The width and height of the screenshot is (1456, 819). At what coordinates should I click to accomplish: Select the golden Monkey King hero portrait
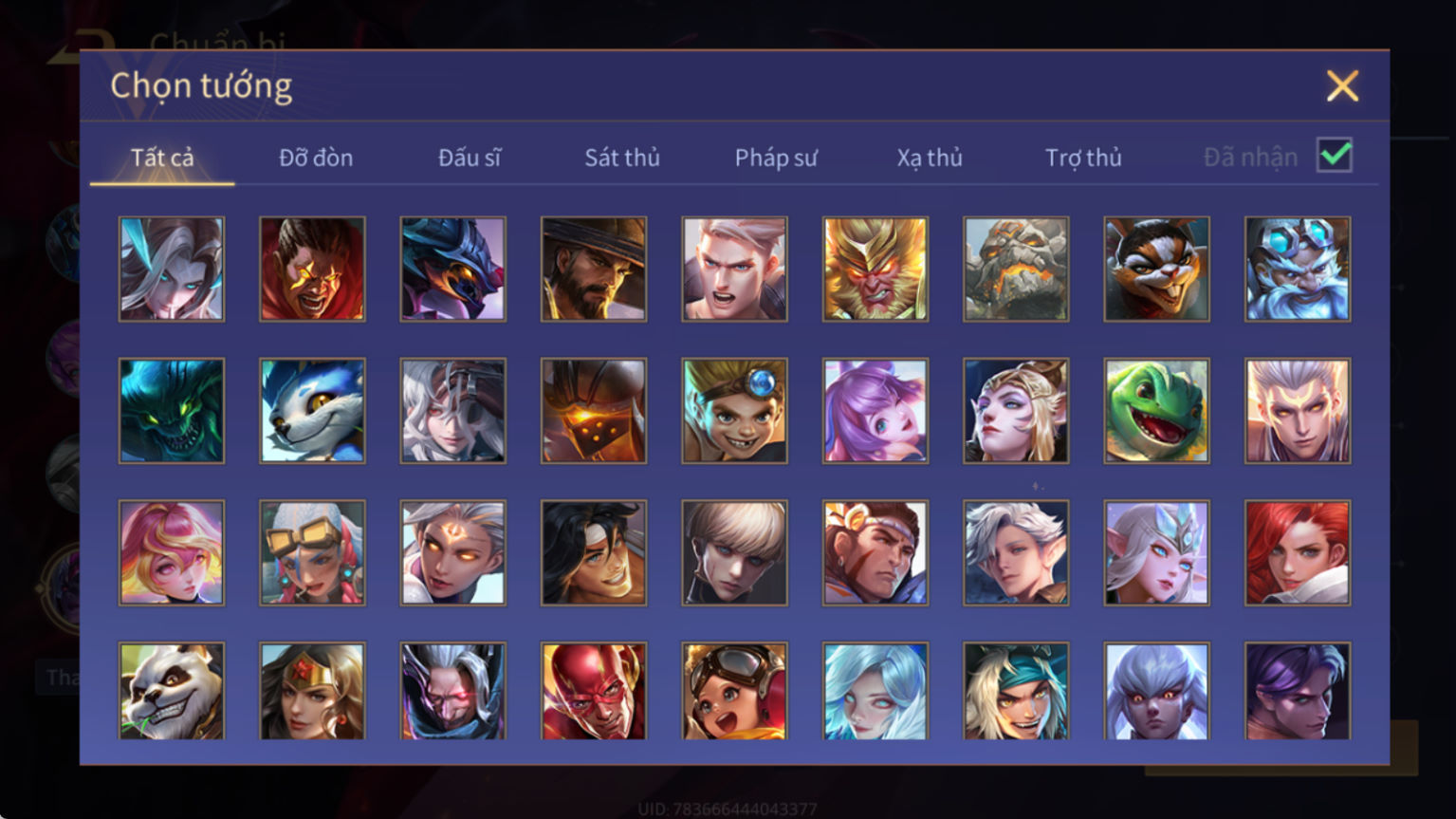point(875,269)
